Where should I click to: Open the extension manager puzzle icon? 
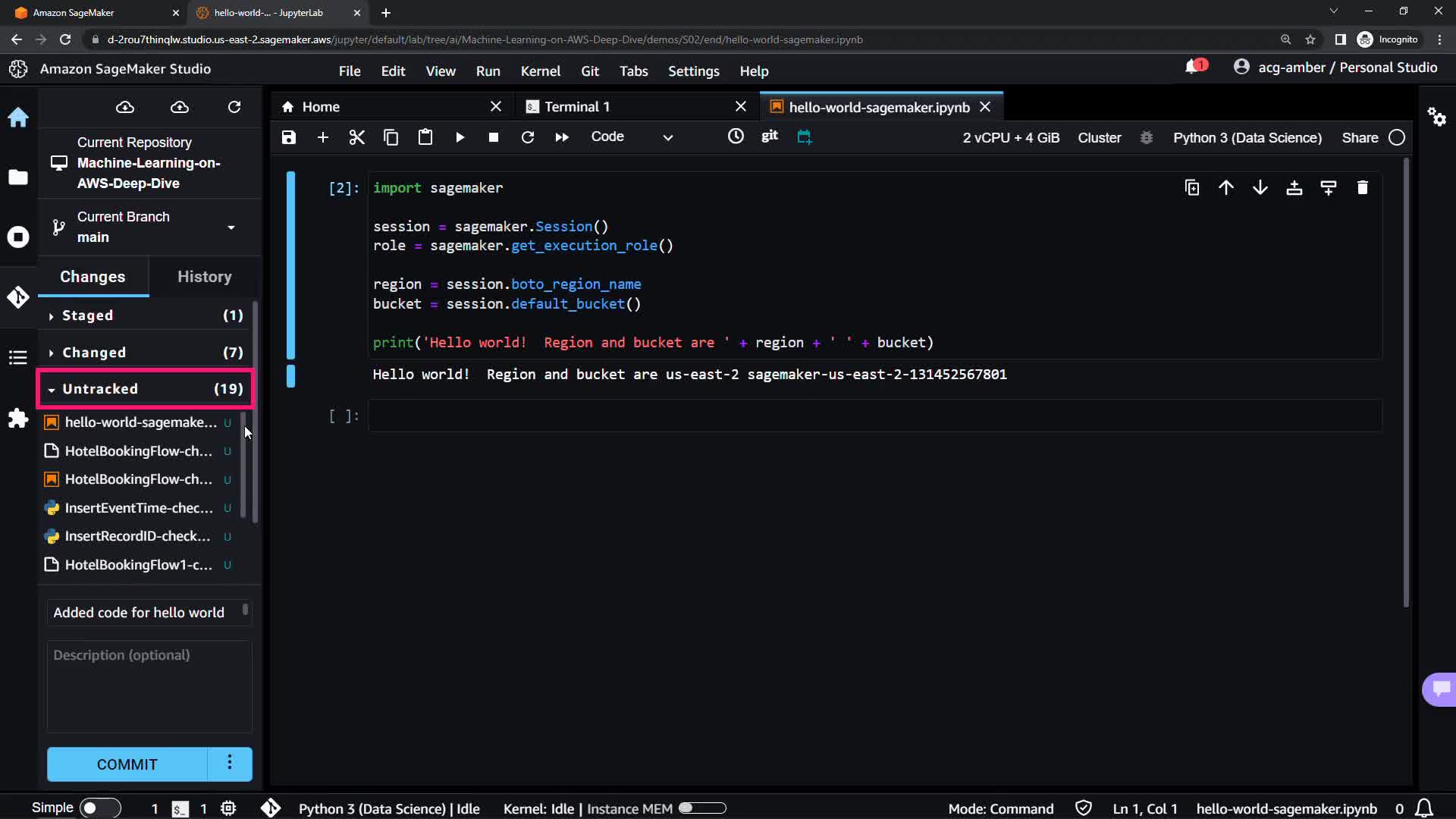coord(18,419)
